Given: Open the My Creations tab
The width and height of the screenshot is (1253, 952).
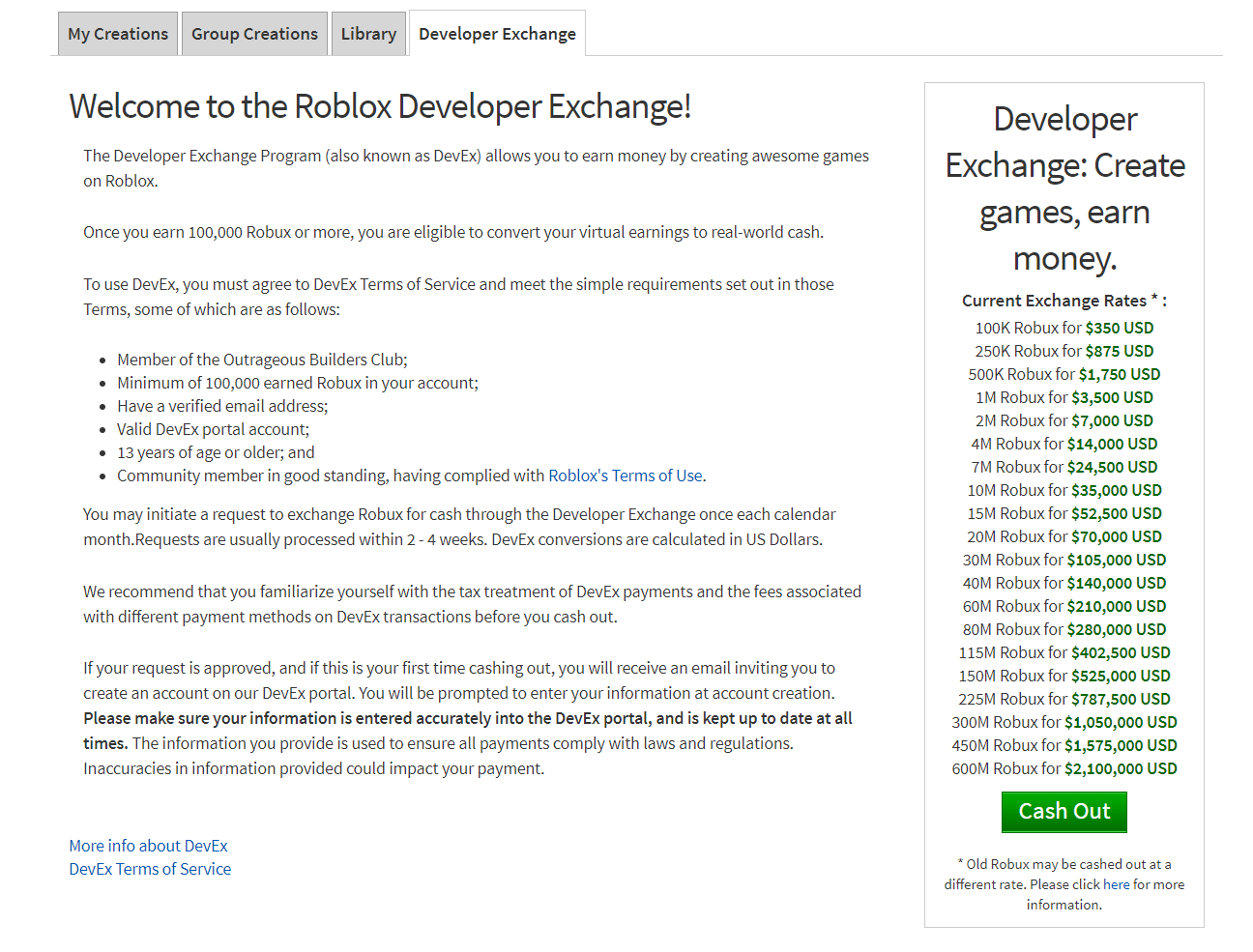Looking at the screenshot, I should pos(118,34).
